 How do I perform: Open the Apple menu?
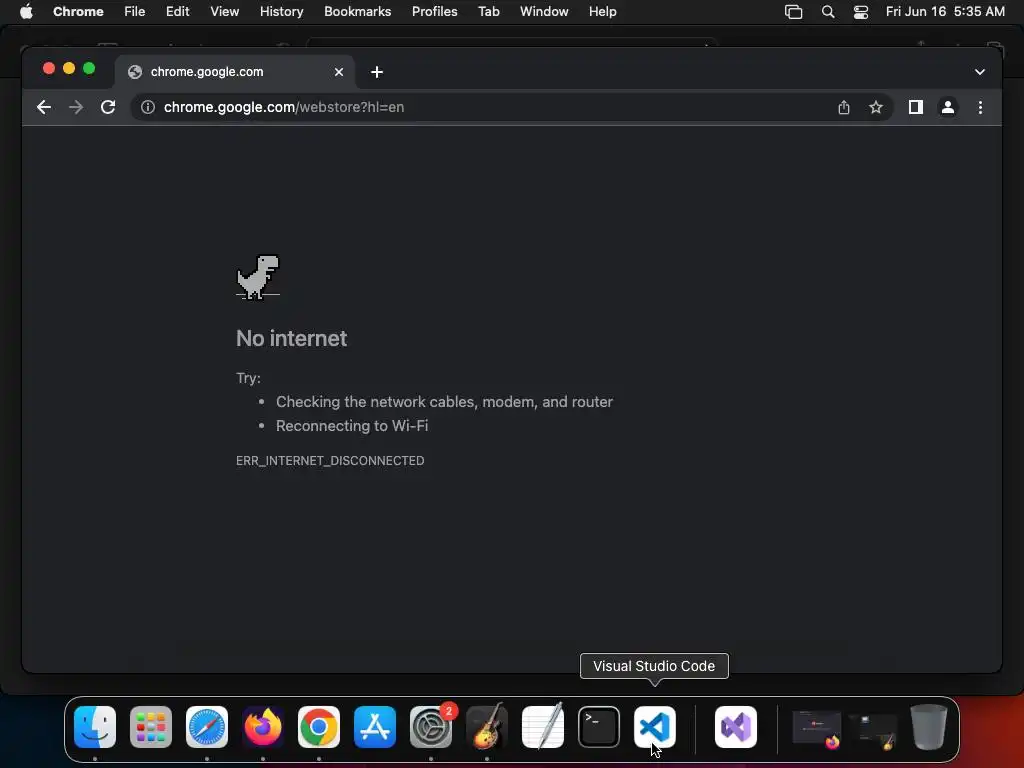26,12
